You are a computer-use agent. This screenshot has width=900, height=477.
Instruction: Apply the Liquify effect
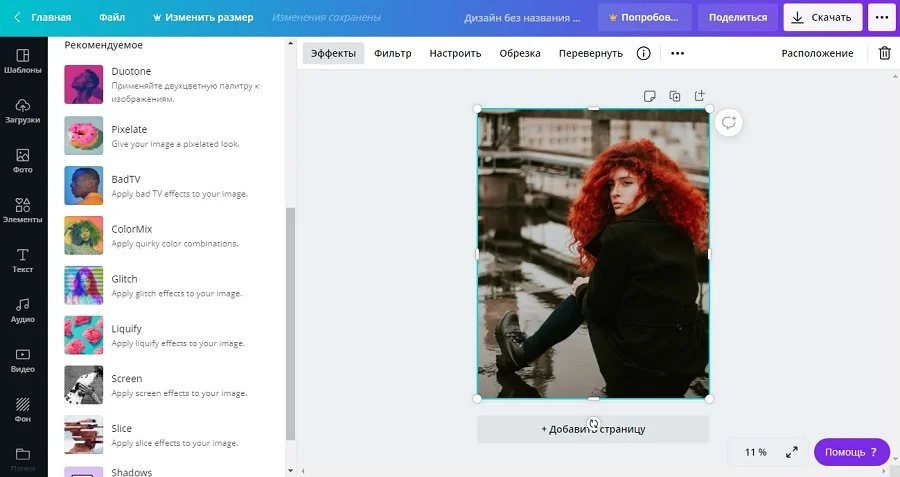point(166,335)
